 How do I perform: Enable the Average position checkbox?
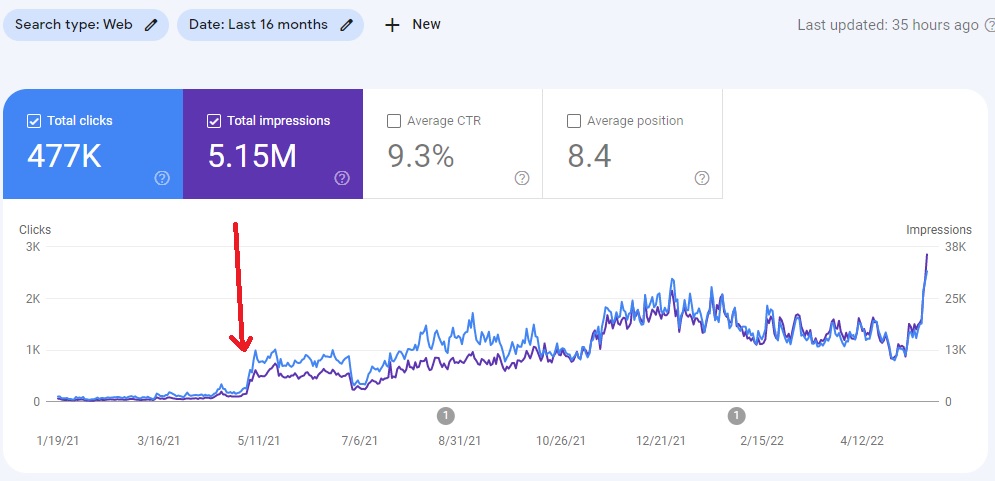pos(574,121)
